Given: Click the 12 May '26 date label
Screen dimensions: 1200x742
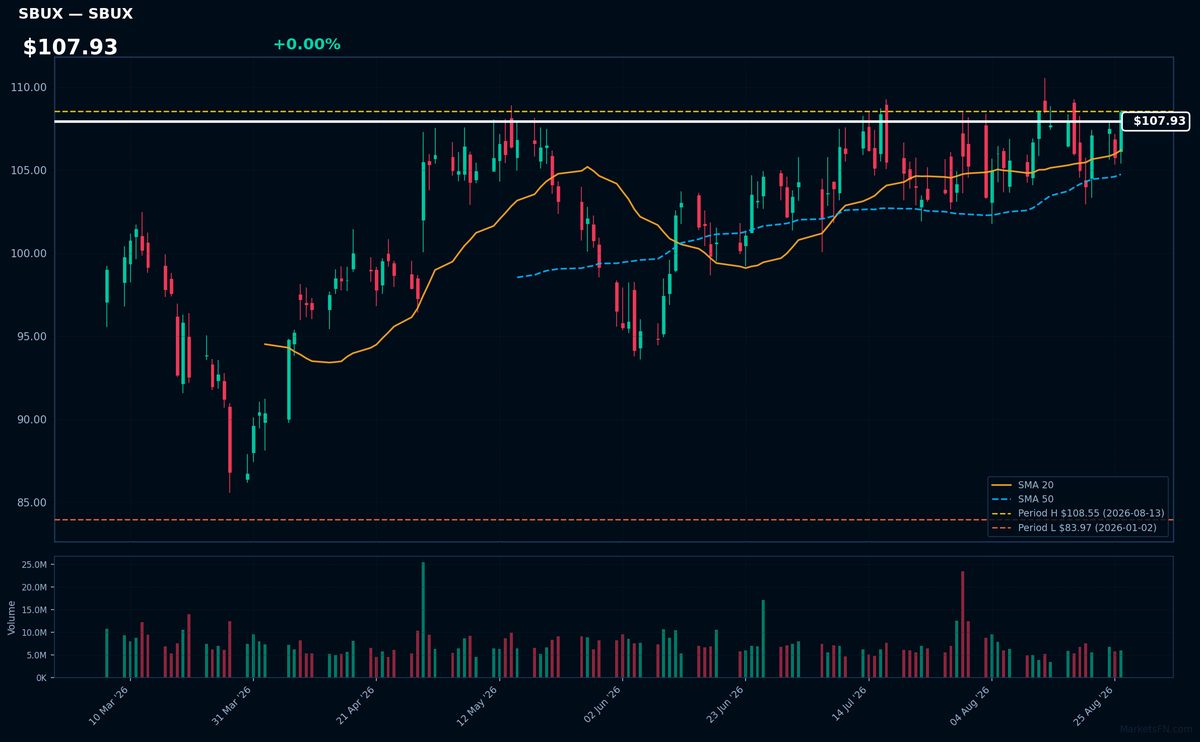Looking at the screenshot, I should pos(479,704).
